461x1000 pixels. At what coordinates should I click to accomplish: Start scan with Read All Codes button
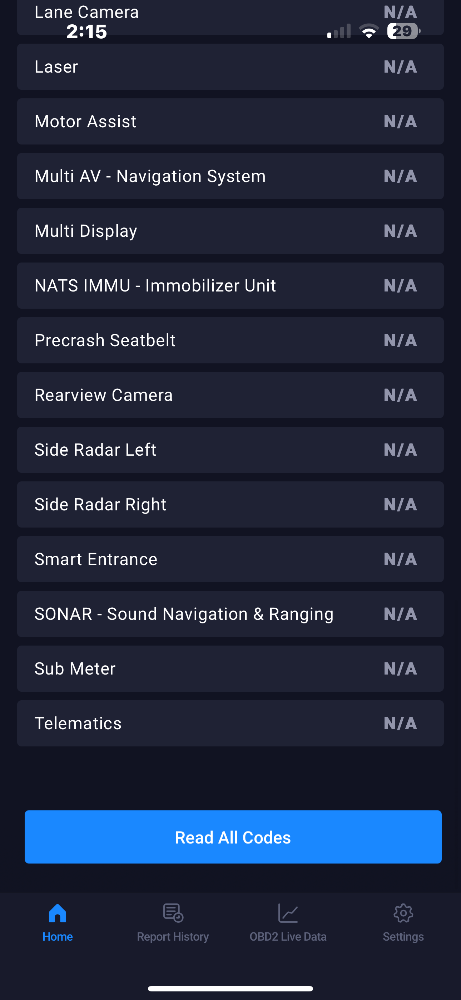(x=233, y=837)
